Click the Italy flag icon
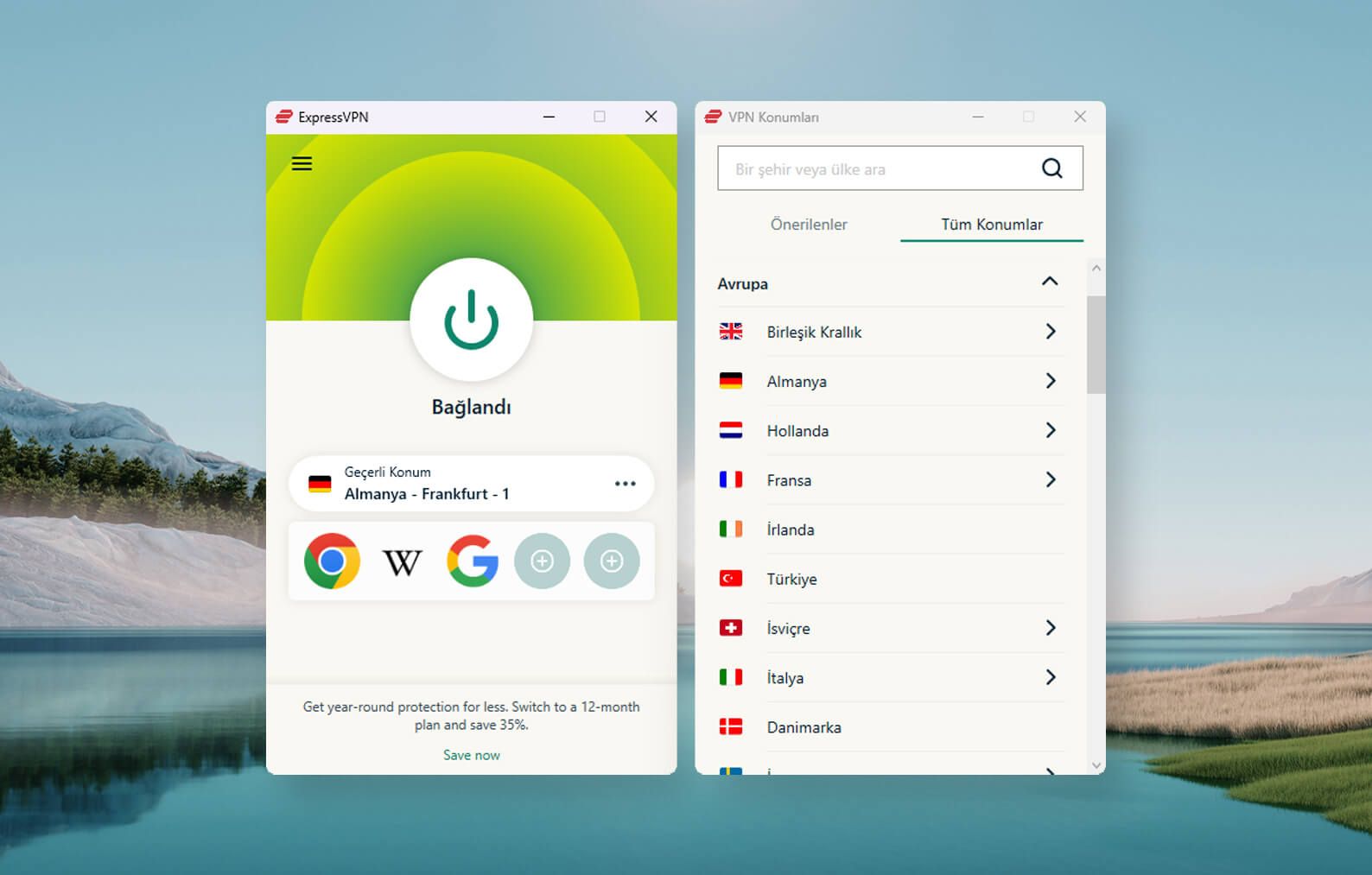1372x875 pixels. (731, 677)
